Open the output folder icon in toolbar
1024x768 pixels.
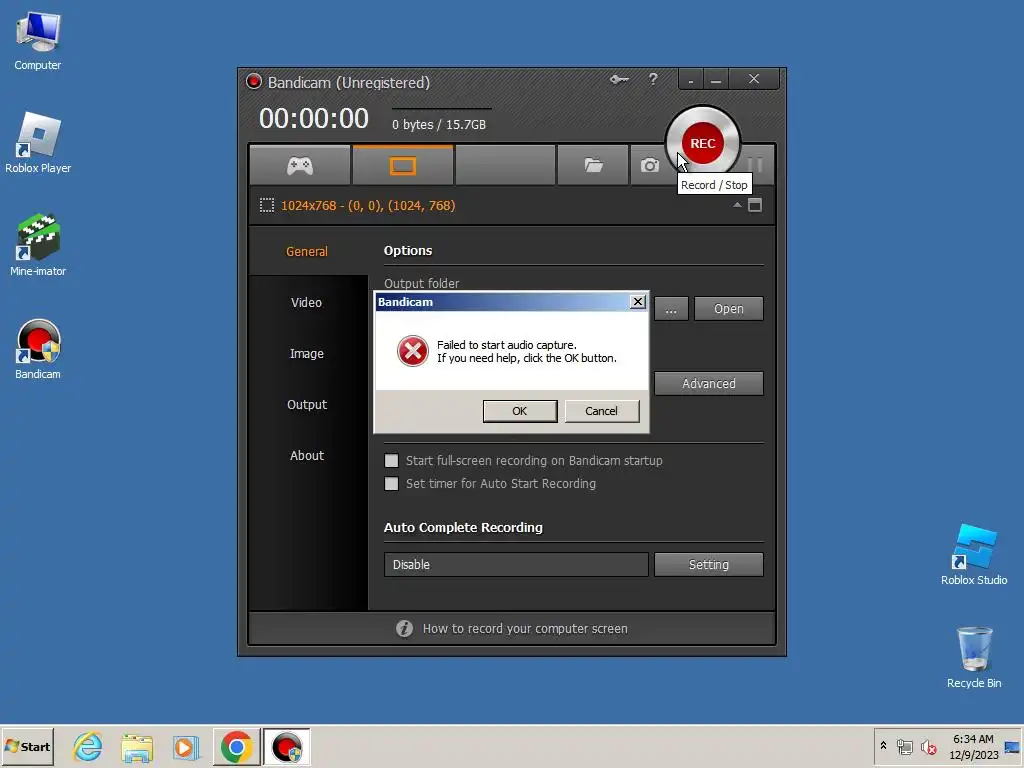click(x=593, y=165)
